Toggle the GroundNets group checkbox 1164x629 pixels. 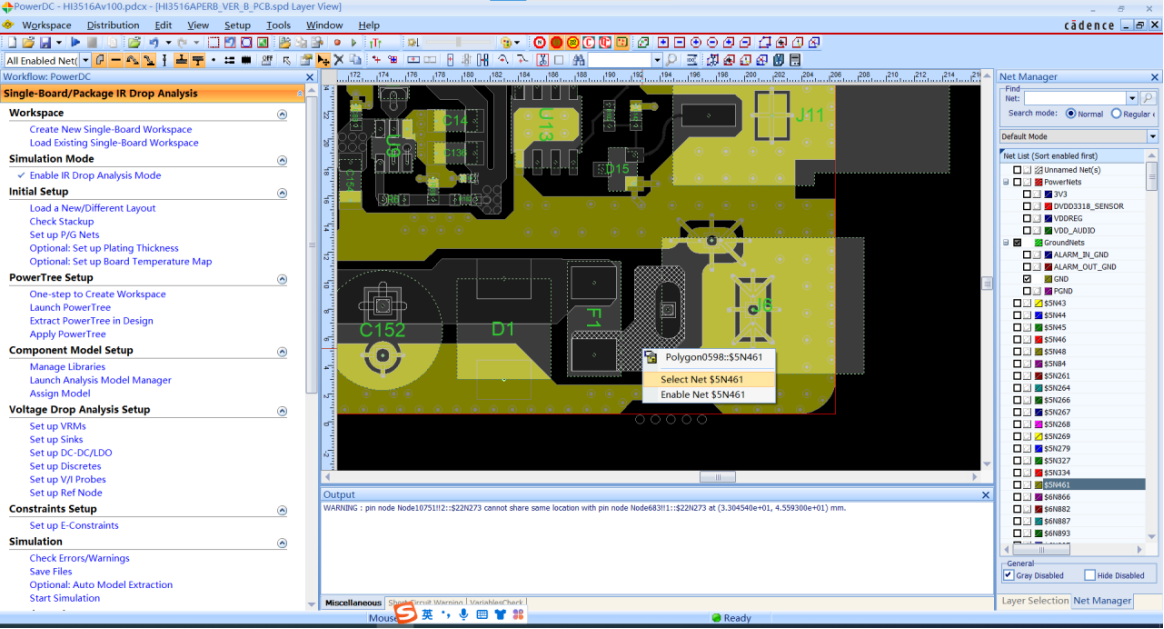pyautogui.click(x=1018, y=243)
